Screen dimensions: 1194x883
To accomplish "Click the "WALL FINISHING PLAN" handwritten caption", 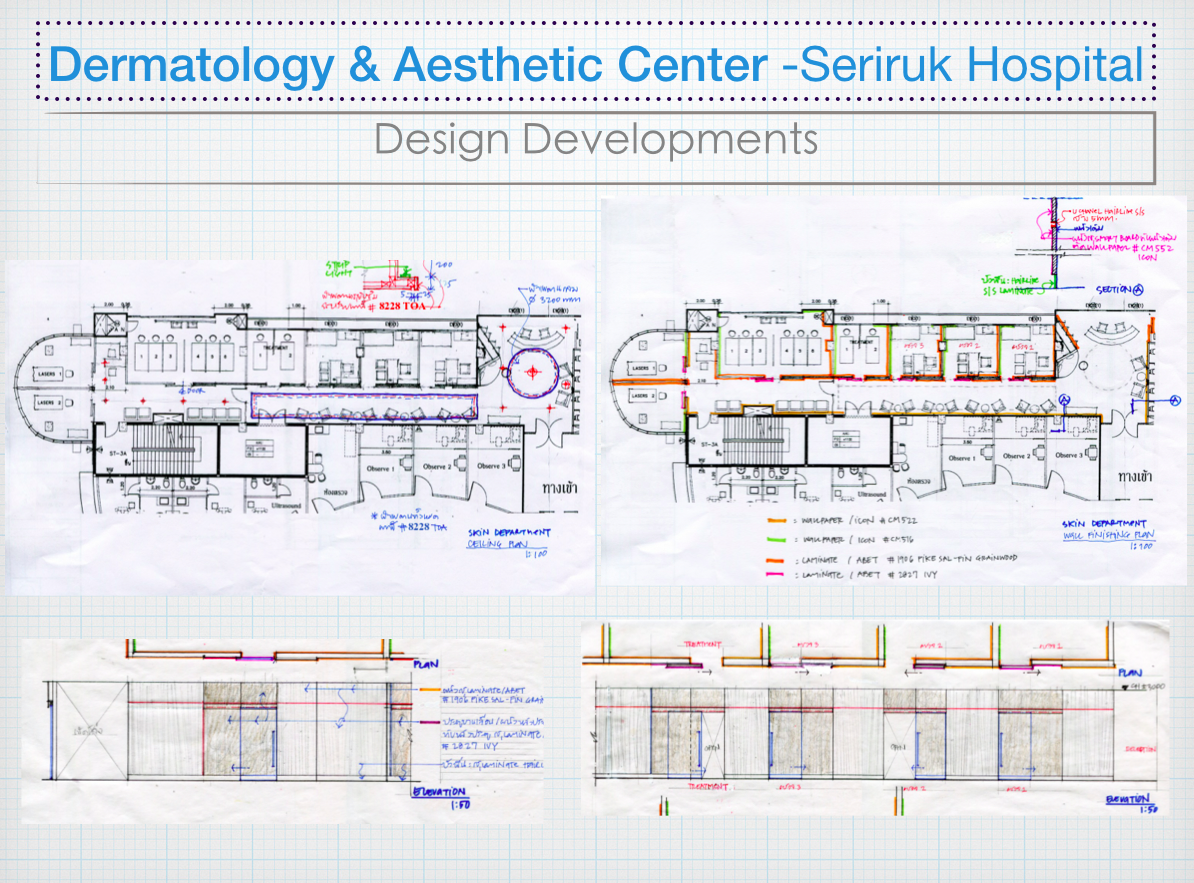I will (x=1100, y=535).
